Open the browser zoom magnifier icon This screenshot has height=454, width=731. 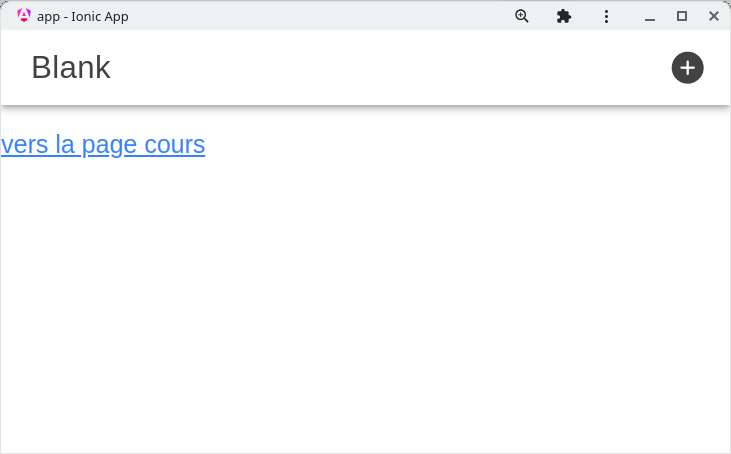tap(521, 16)
